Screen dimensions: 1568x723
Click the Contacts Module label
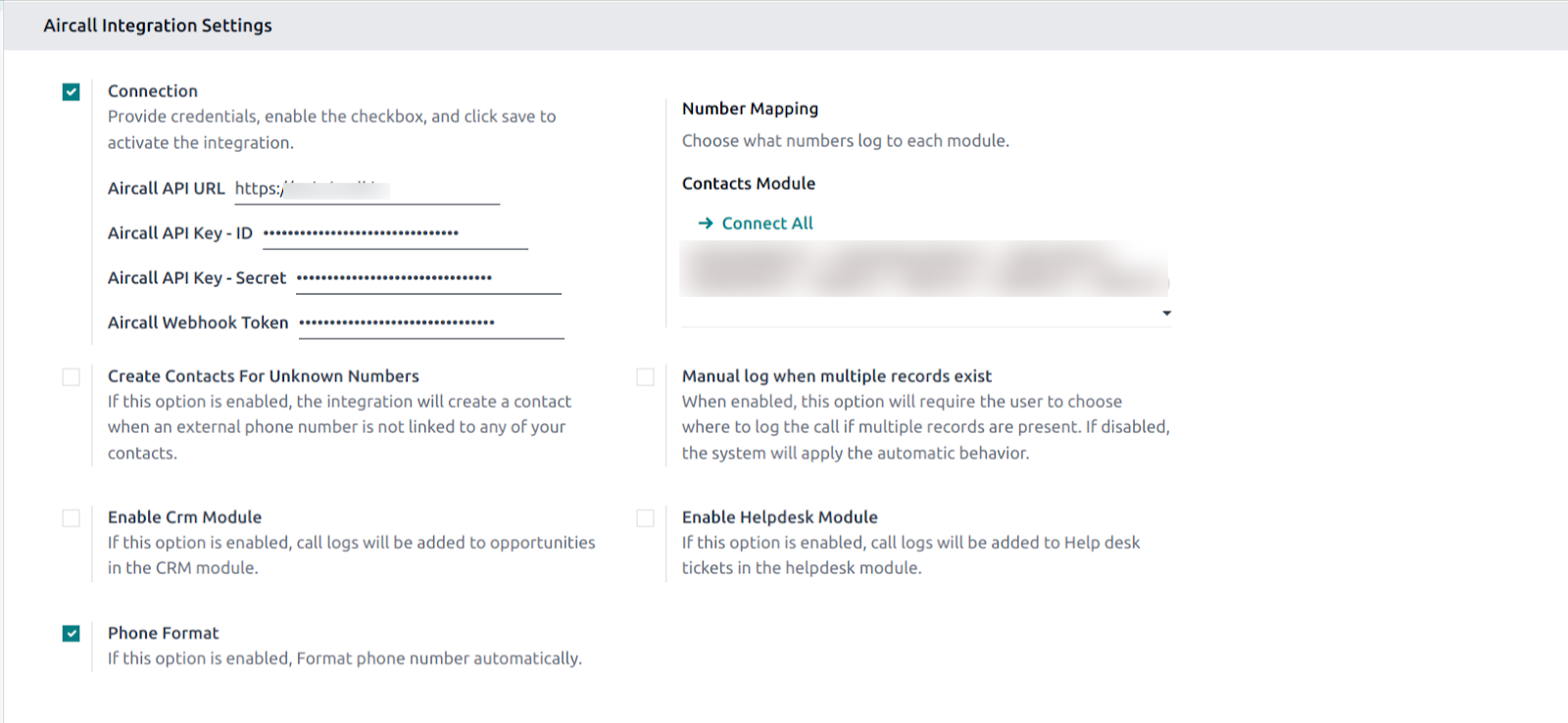(x=749, y=183)
